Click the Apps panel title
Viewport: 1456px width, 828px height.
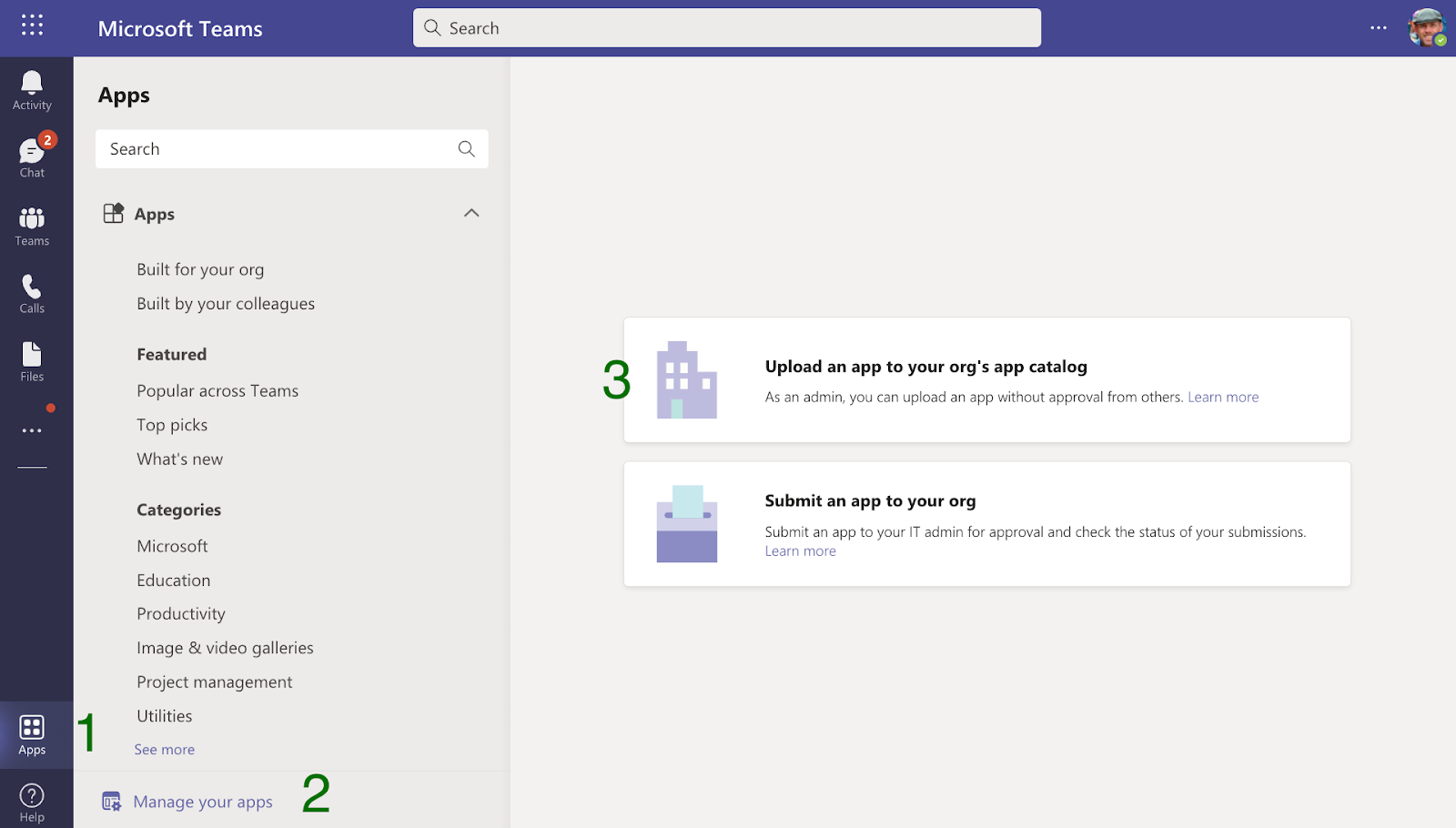tap(124, 96)
